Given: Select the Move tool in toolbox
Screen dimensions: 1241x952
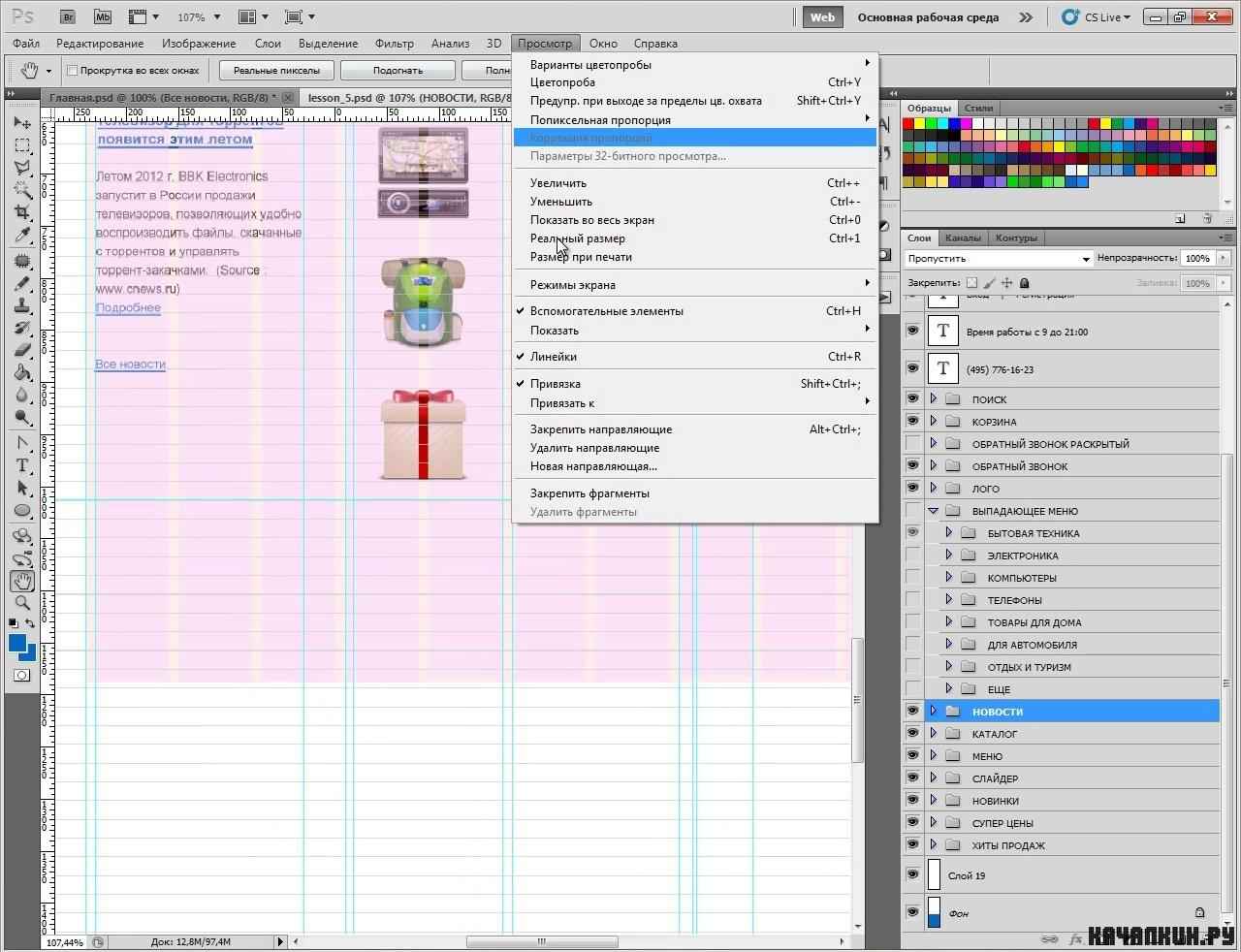Looking at the screenshot, I should (x=22, y=123).
